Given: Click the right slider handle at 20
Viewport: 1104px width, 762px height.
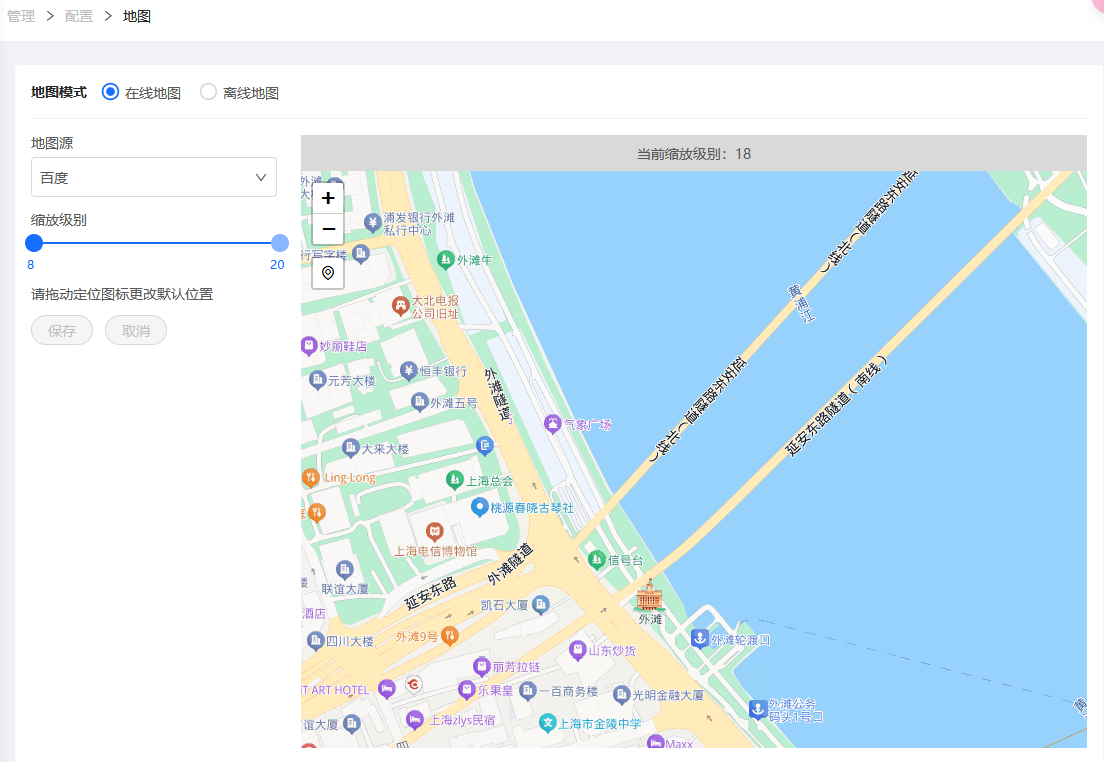Looking at the screenshot, I should 280,243.
